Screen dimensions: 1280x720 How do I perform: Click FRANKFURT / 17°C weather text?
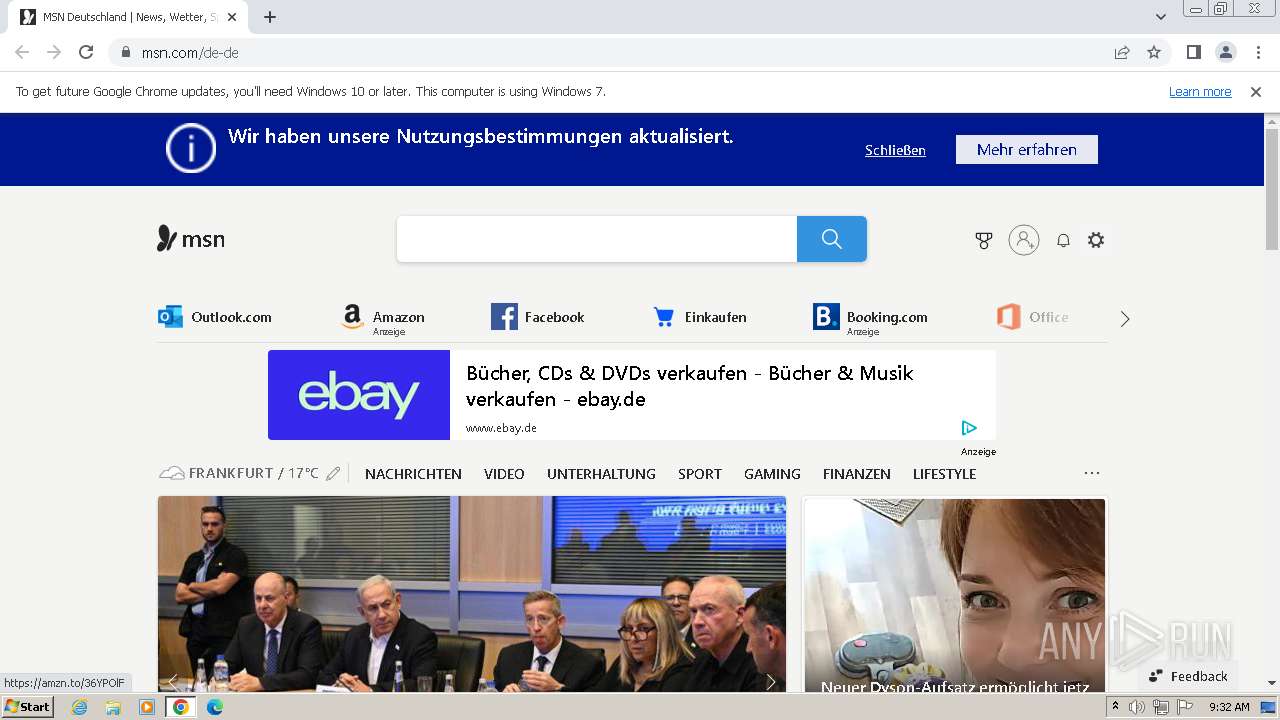coord(254,473)
